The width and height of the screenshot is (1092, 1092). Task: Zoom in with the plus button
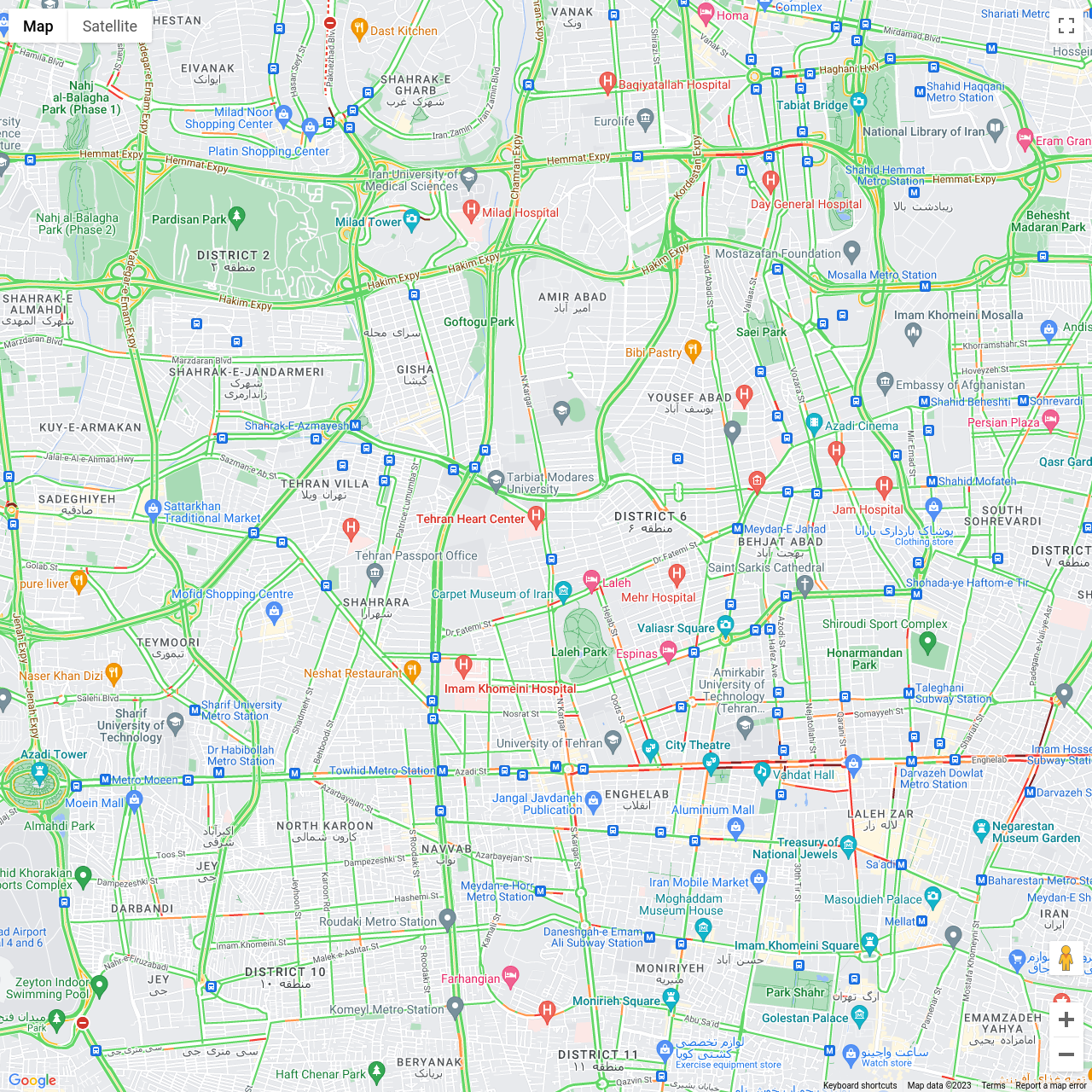(1066, 1019)
